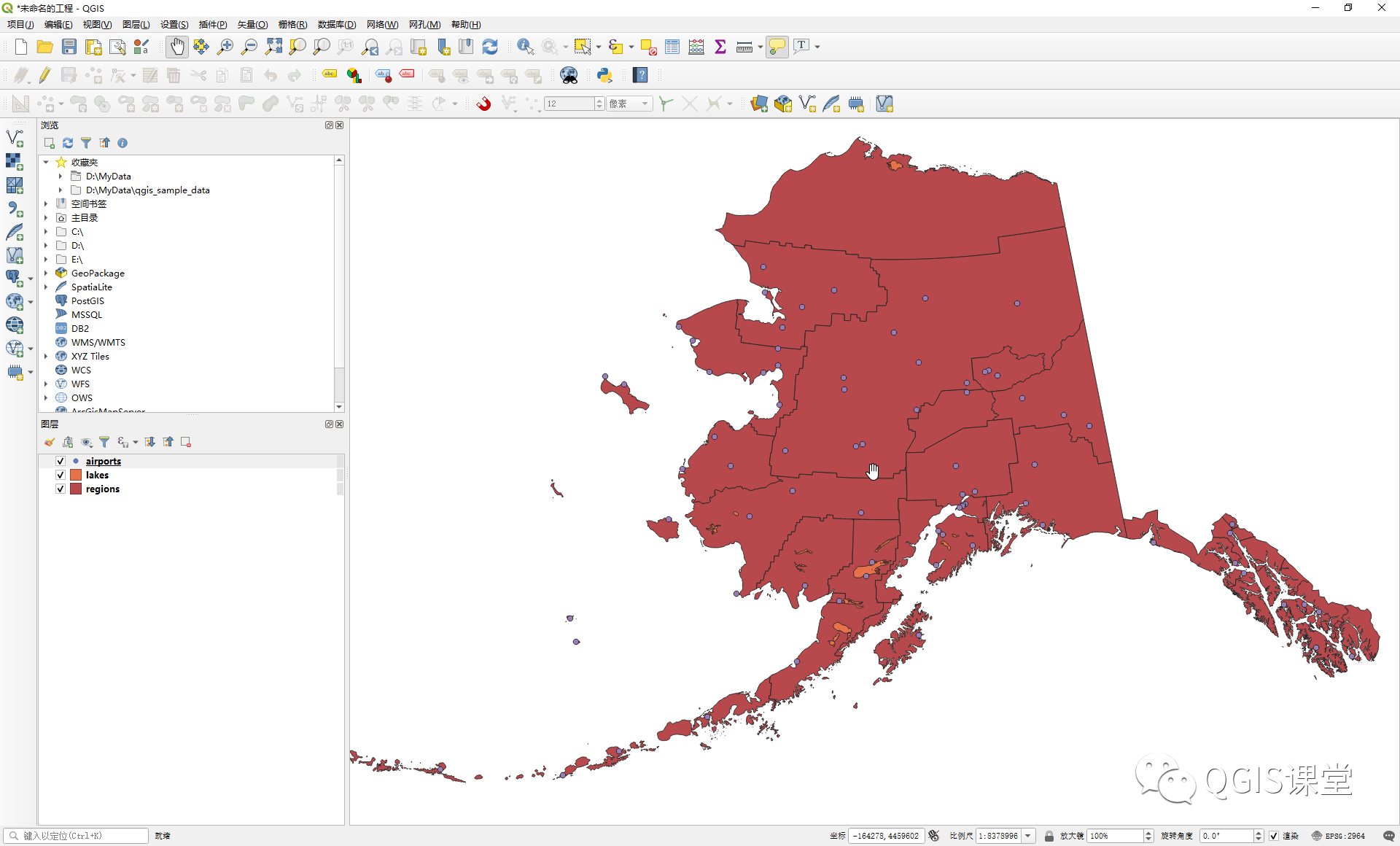Open the Python console icon
The image size is (1400, 846).
(x=604, y=75)
